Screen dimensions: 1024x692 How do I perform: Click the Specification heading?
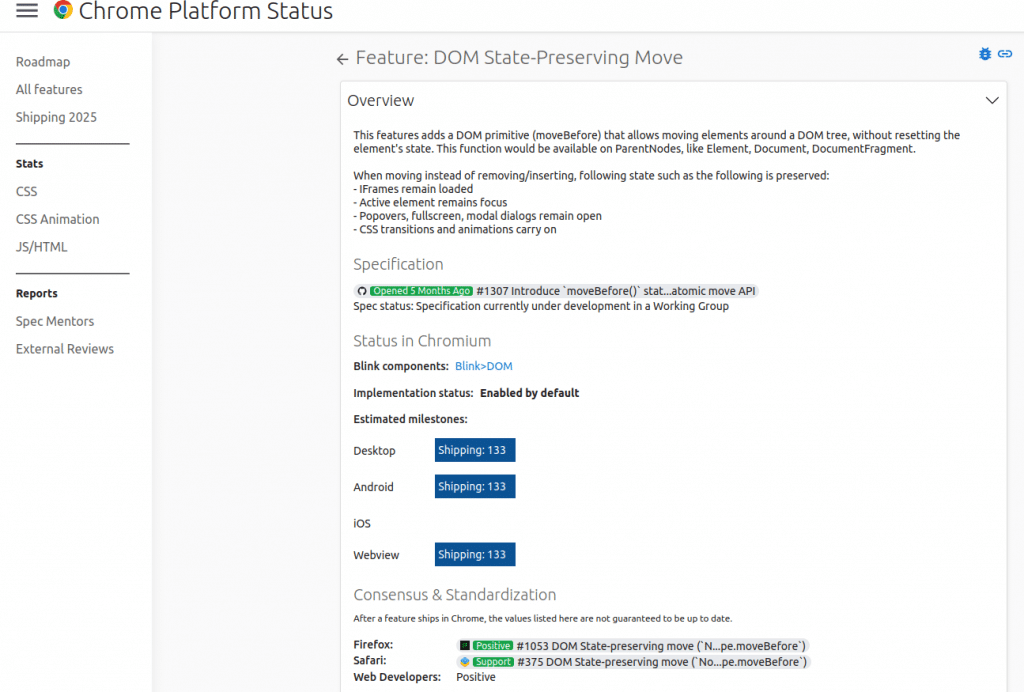[398, 264]
